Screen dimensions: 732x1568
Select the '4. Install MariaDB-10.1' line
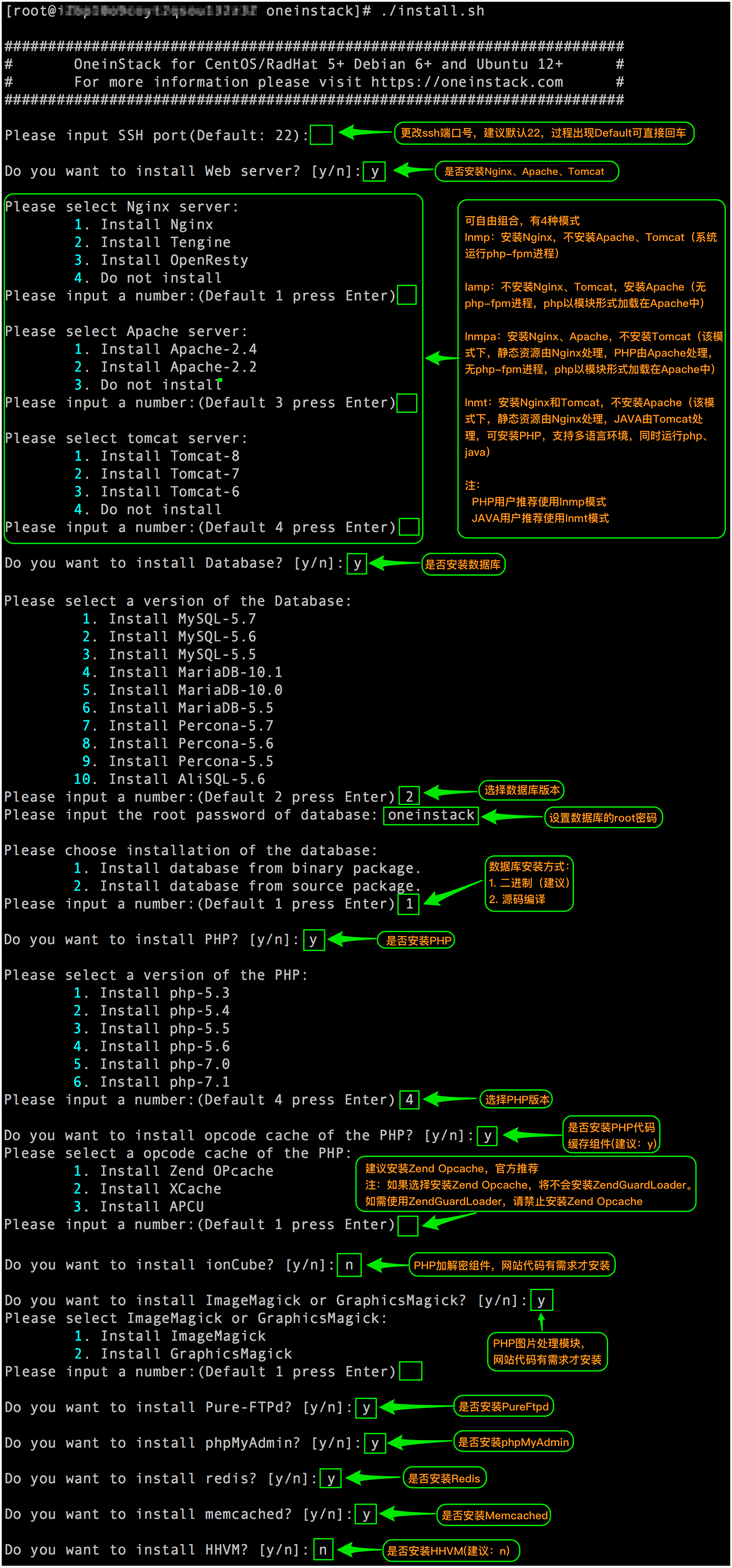[x=183, y=672]
